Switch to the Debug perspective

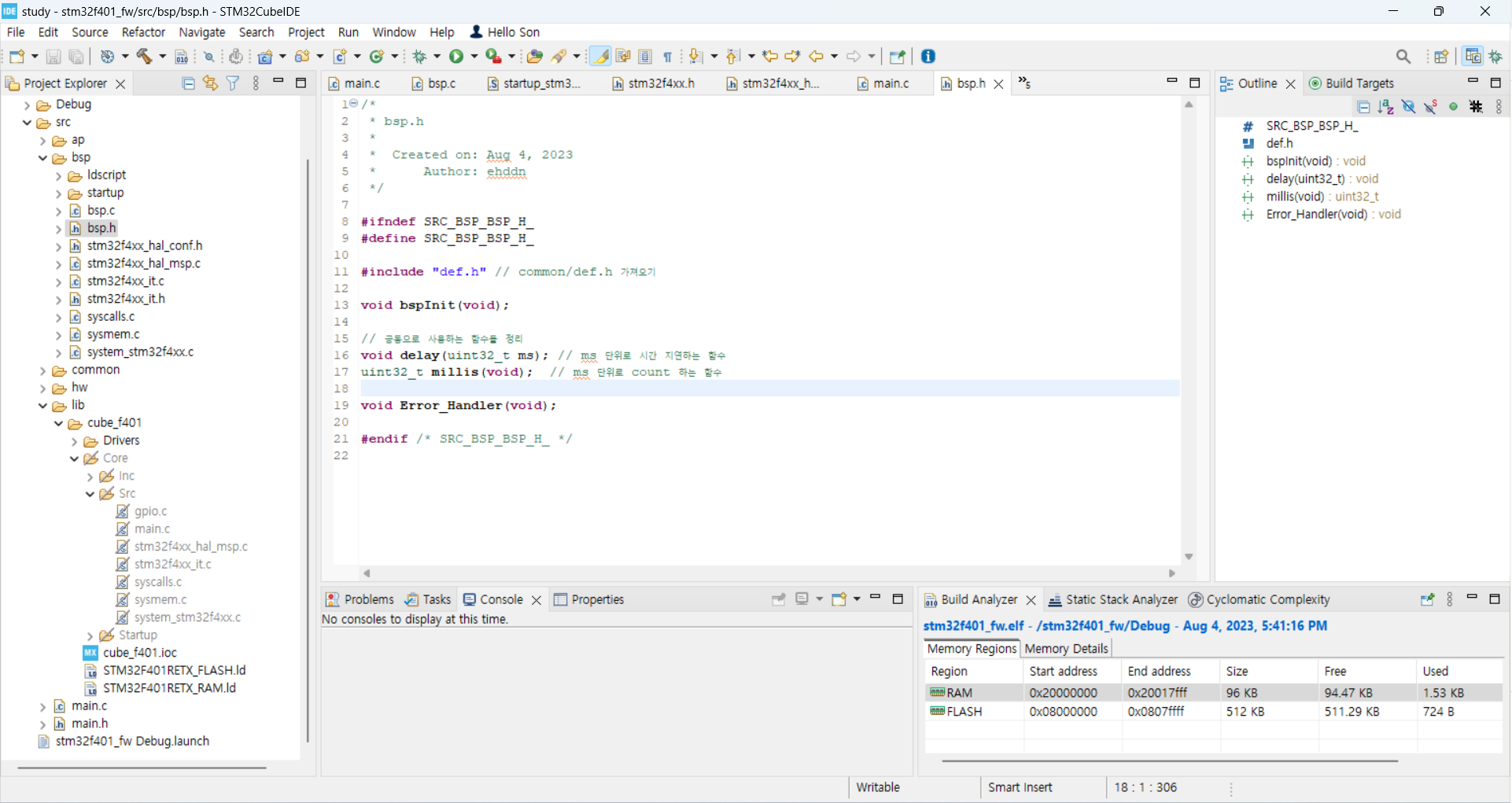1495,56
